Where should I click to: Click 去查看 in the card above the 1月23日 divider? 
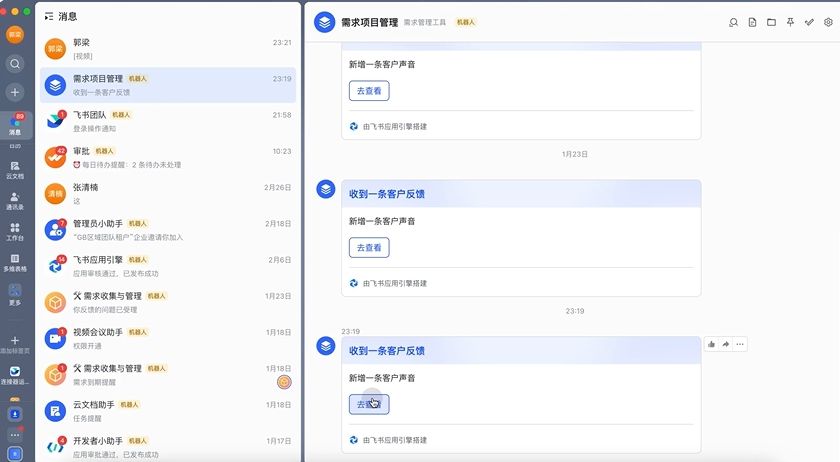(369, 91)
